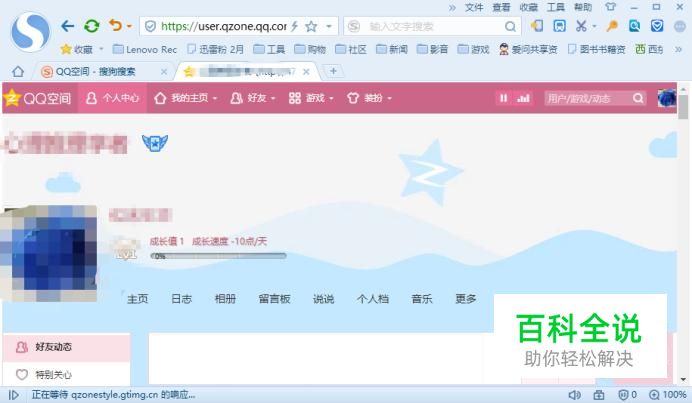Open a new tab with plus button

334,71
